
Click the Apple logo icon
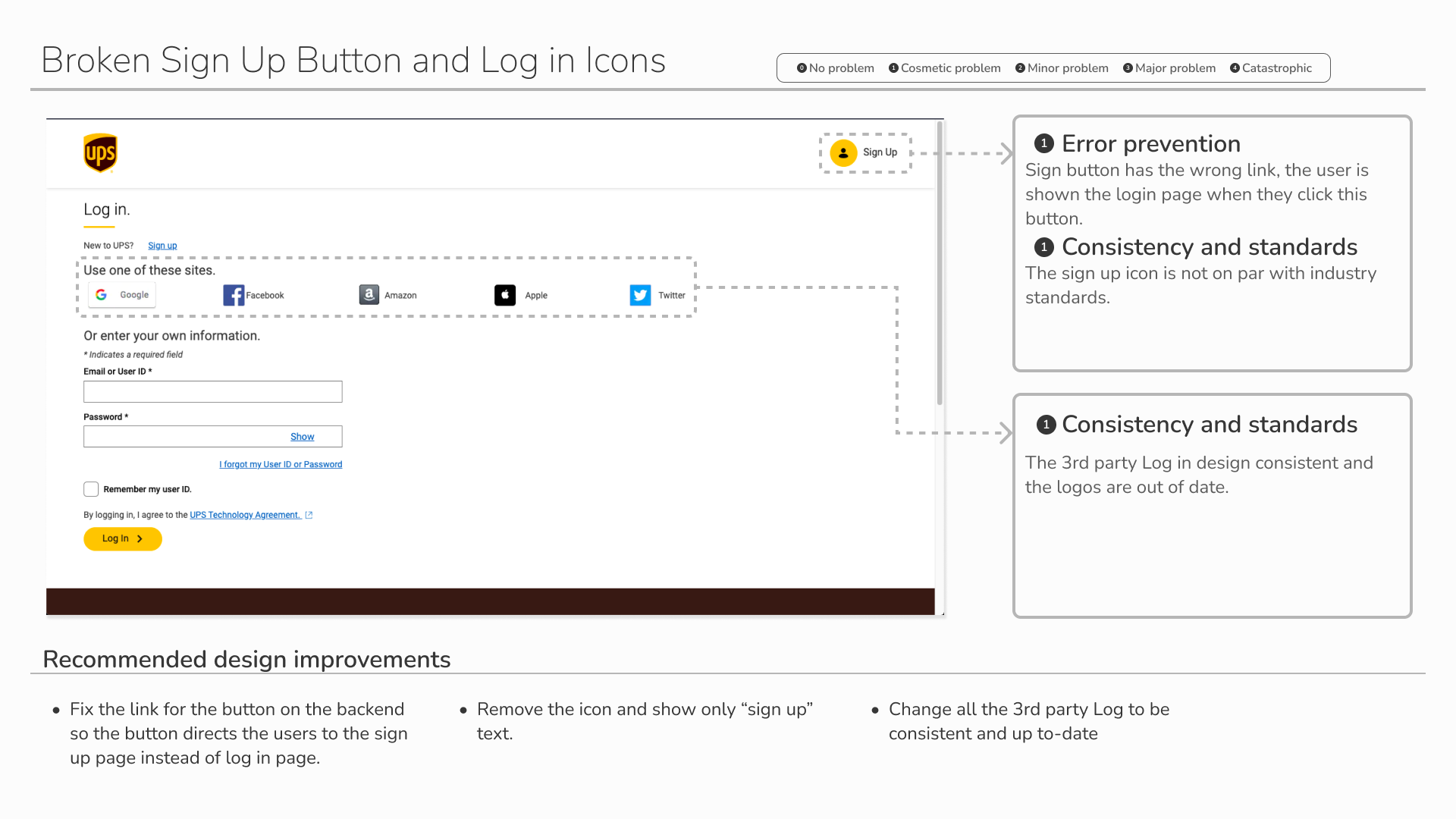[x=505, y=295]
